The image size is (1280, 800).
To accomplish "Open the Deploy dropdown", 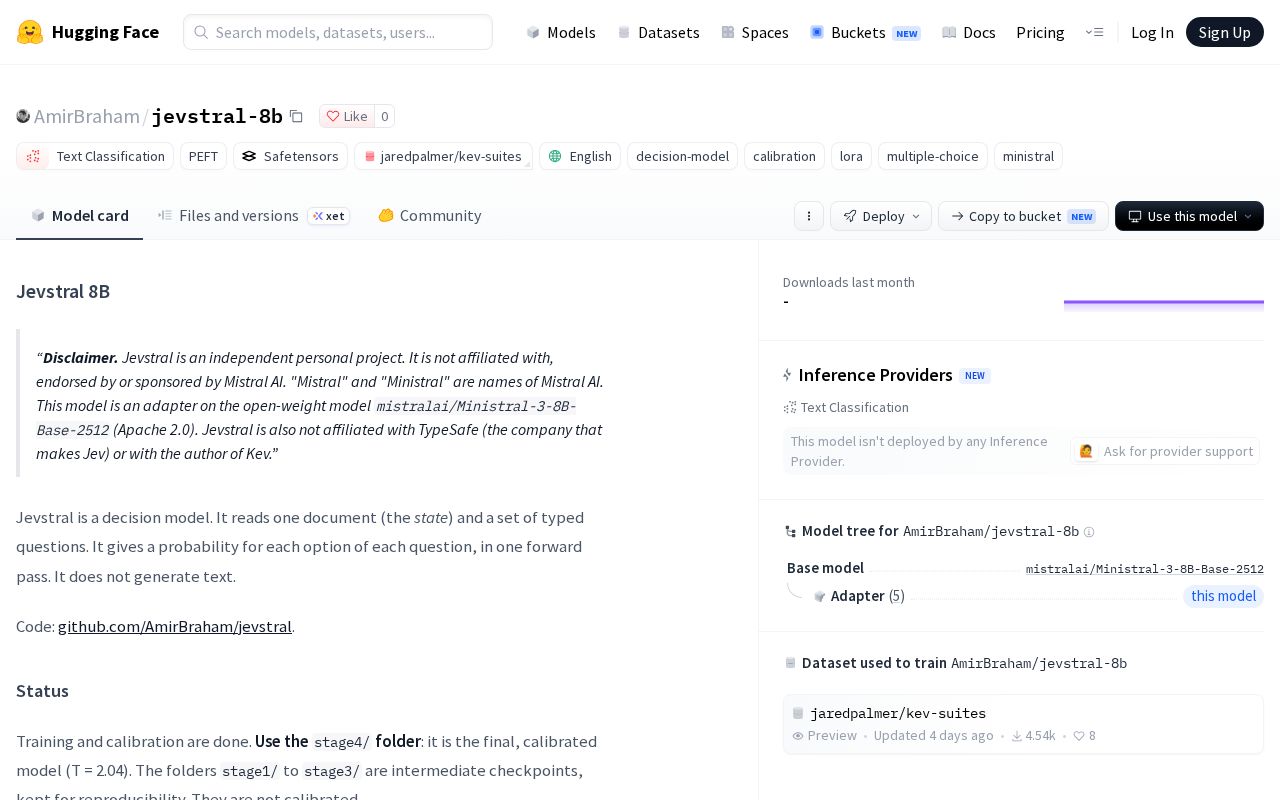I will pos(881,216).
